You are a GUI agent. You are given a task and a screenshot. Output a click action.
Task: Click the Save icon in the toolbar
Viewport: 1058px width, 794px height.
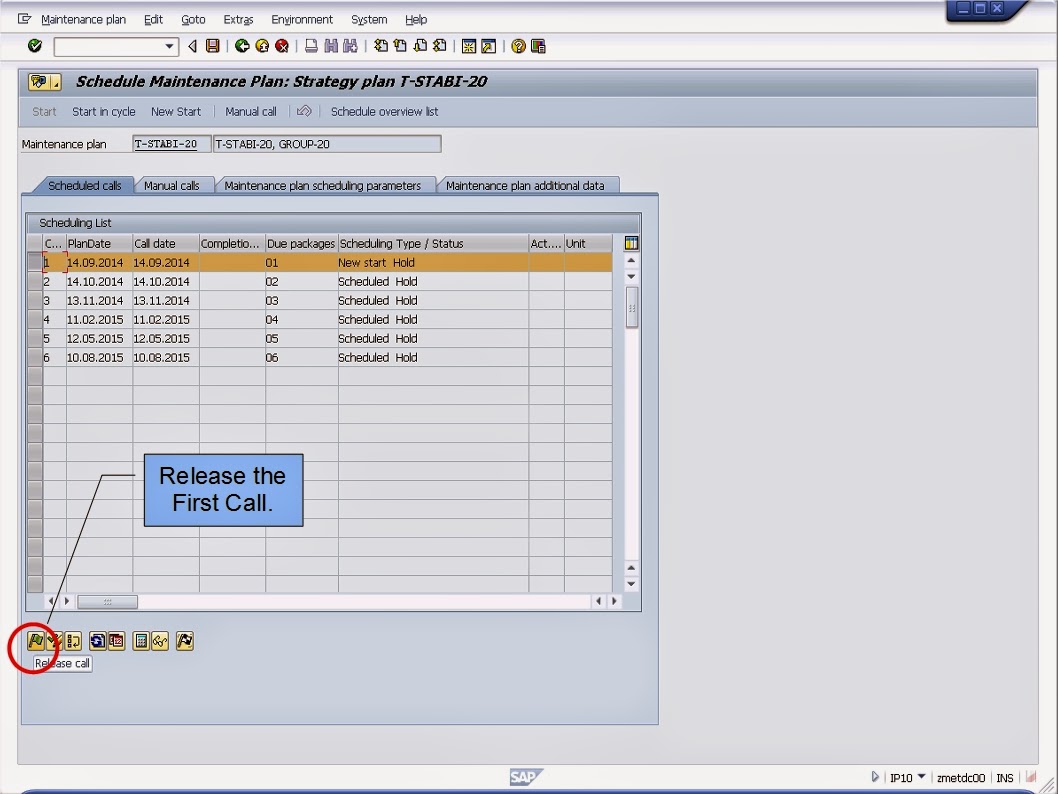[x=212, y=46]
